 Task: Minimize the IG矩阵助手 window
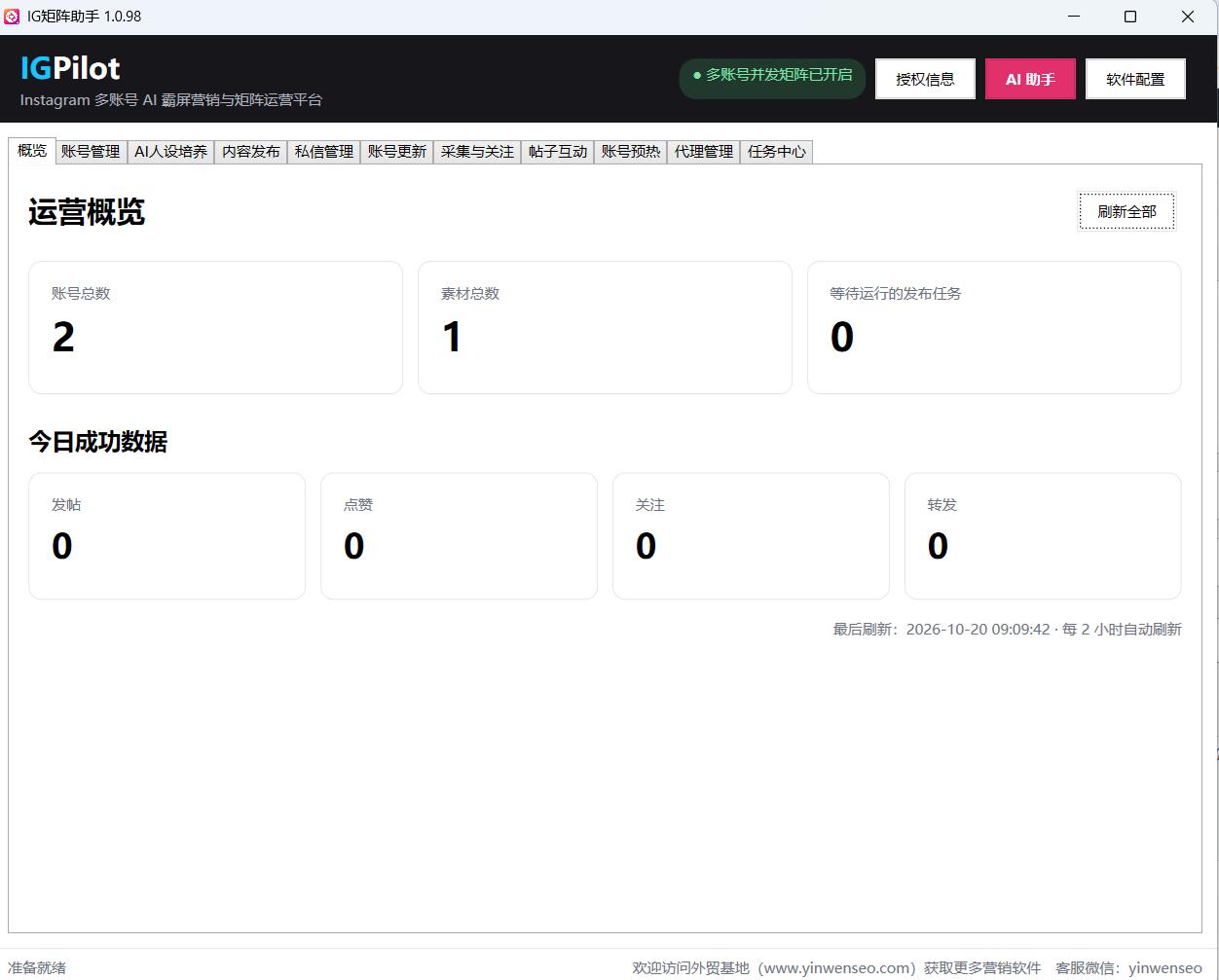point(1074,17)
